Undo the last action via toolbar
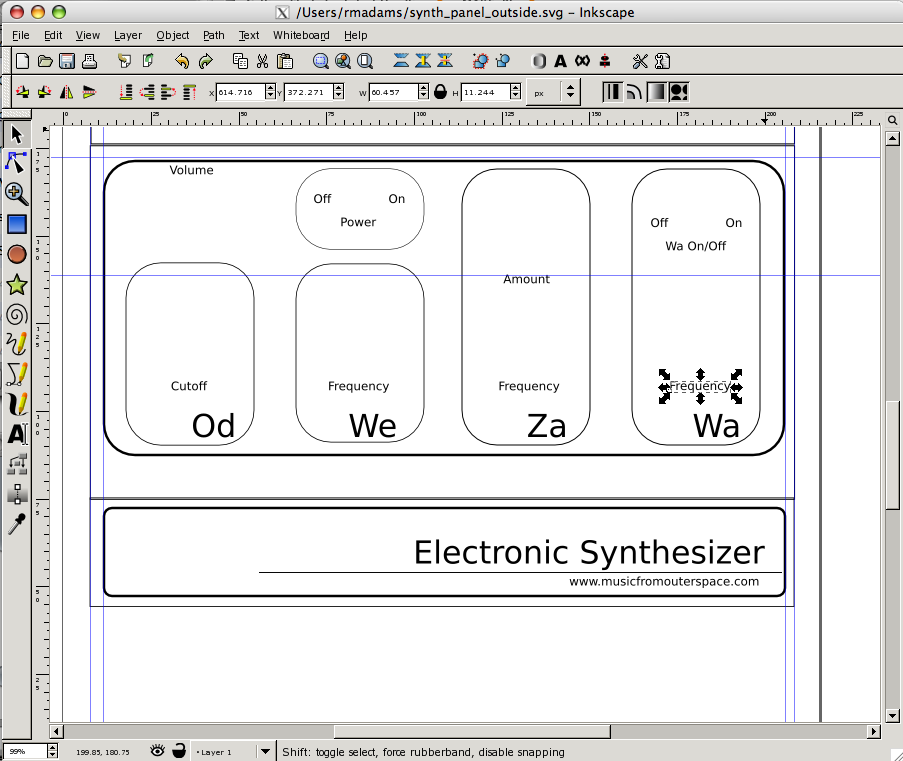Image resolution: width=903 pixels, height=761 pixels. point(183,61)
